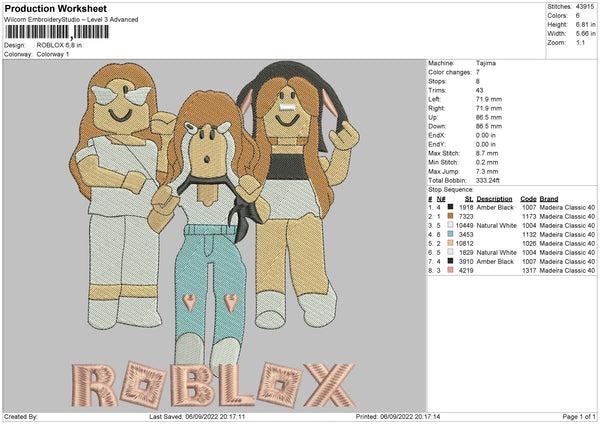
Task: Pick the white swatch in stop row 1829
Action: tap(450, 252)
